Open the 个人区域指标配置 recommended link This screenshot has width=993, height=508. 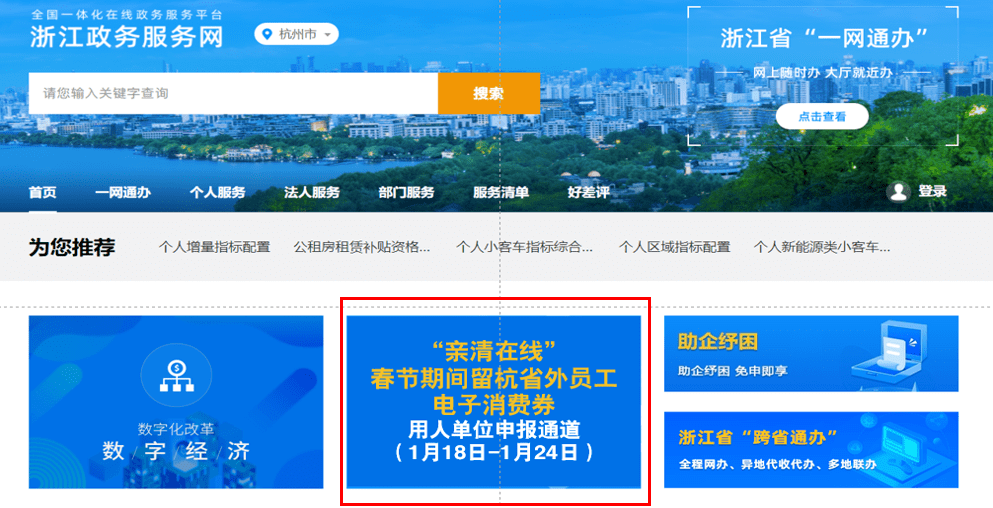[674, 247]
